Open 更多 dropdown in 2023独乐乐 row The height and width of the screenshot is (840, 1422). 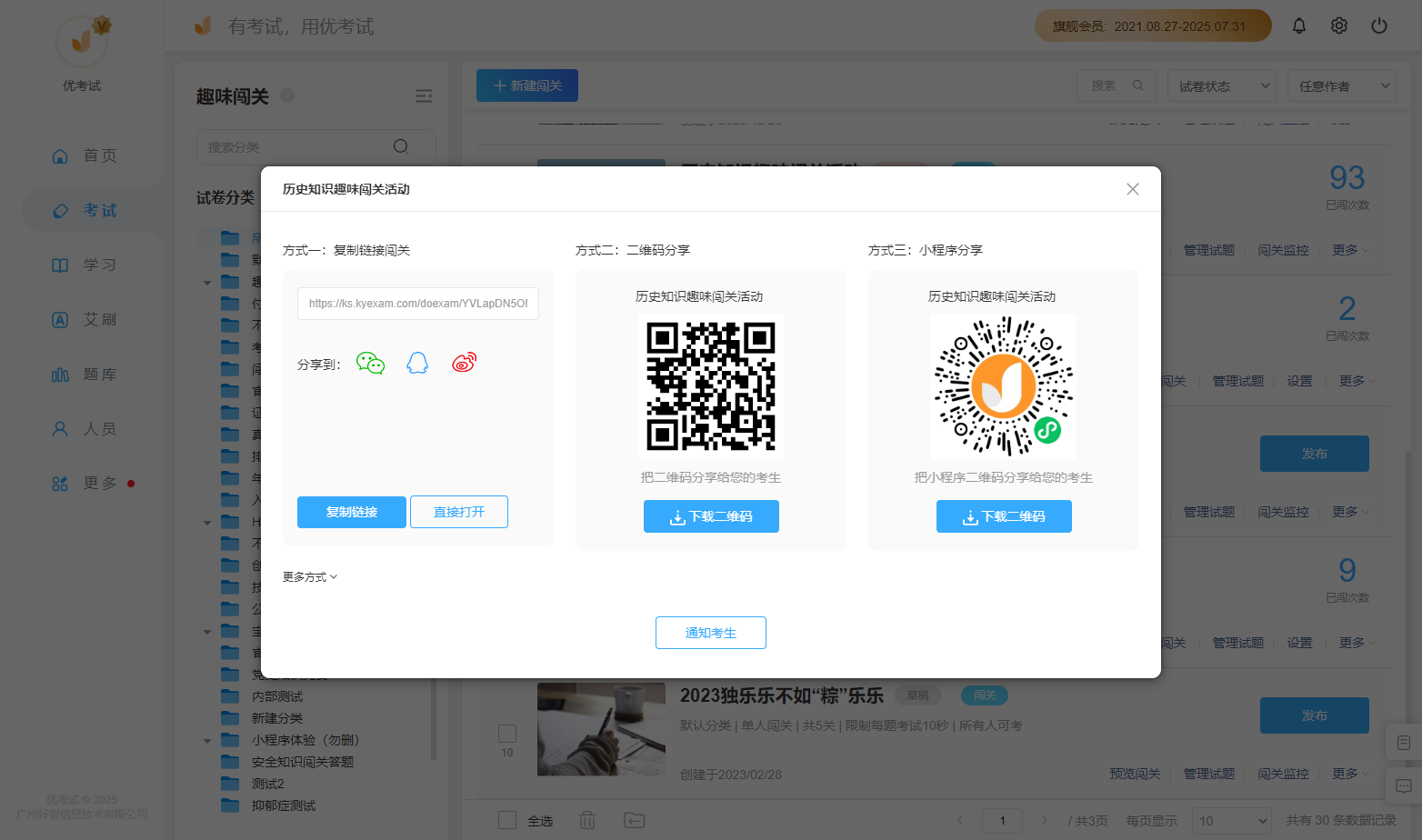click(x=1350, y=774)
